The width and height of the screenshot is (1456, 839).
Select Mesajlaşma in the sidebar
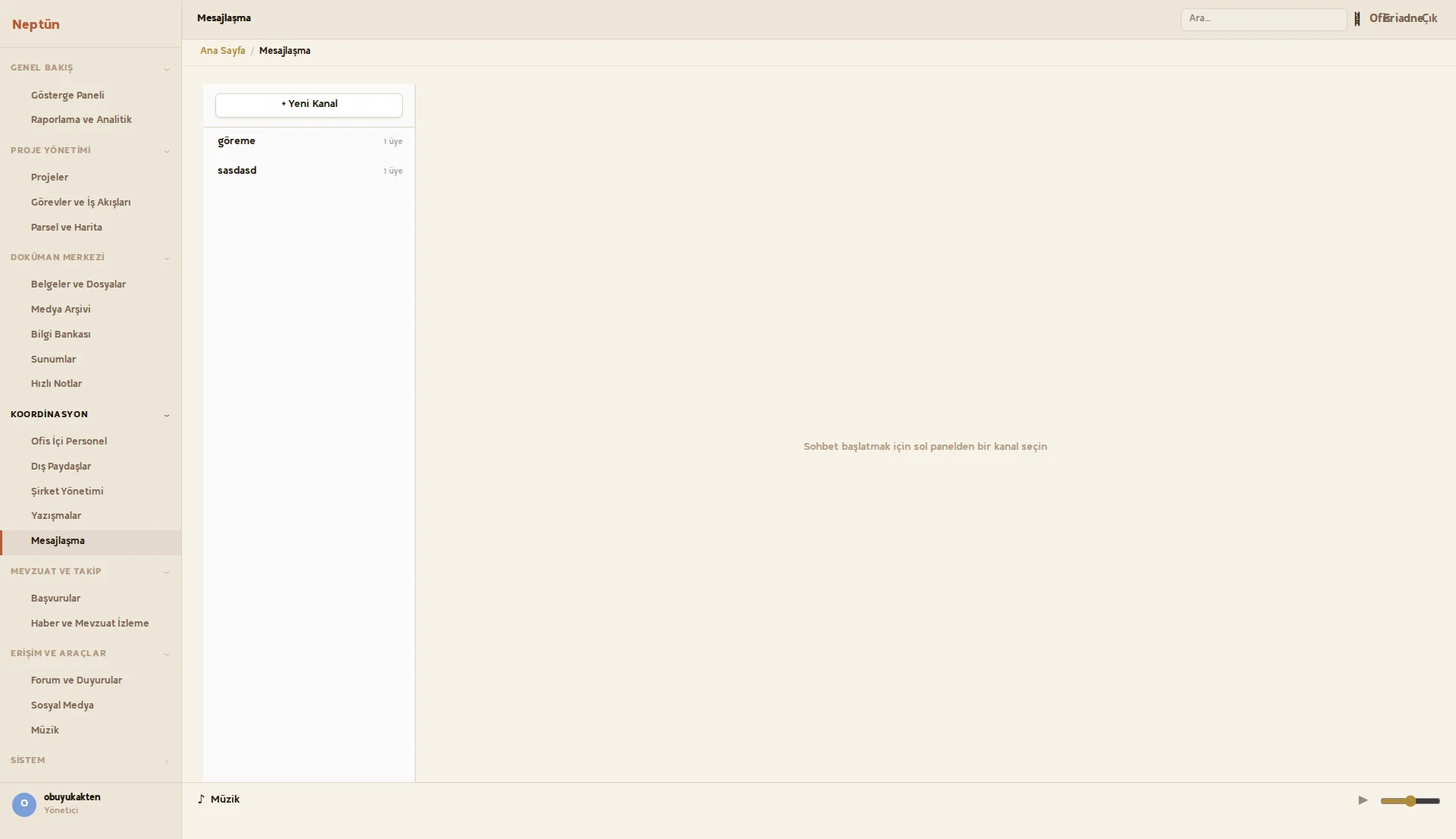(91, 541)
